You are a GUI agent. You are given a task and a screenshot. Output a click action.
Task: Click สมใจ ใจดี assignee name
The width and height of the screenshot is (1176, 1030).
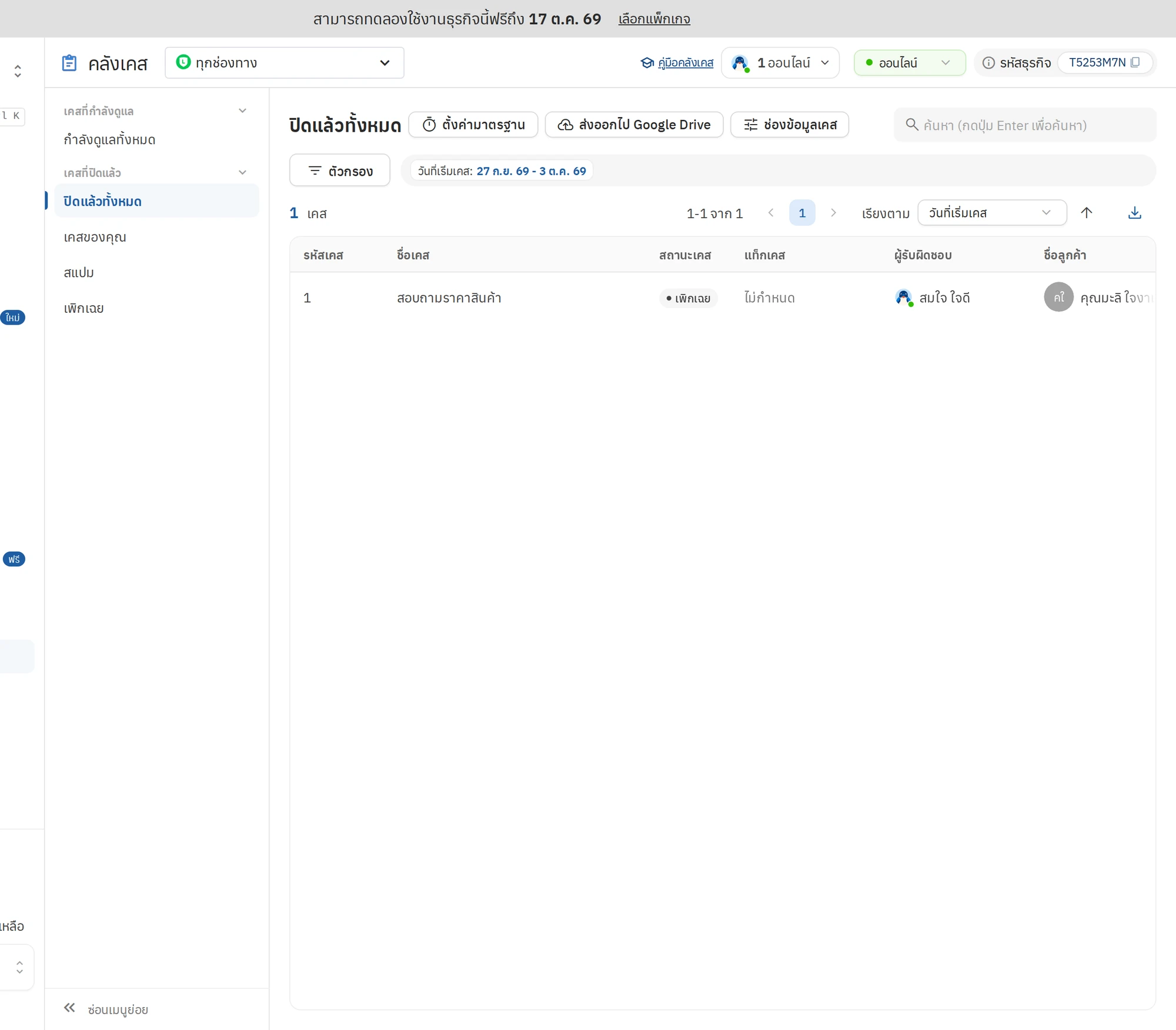tap(944, 297)
